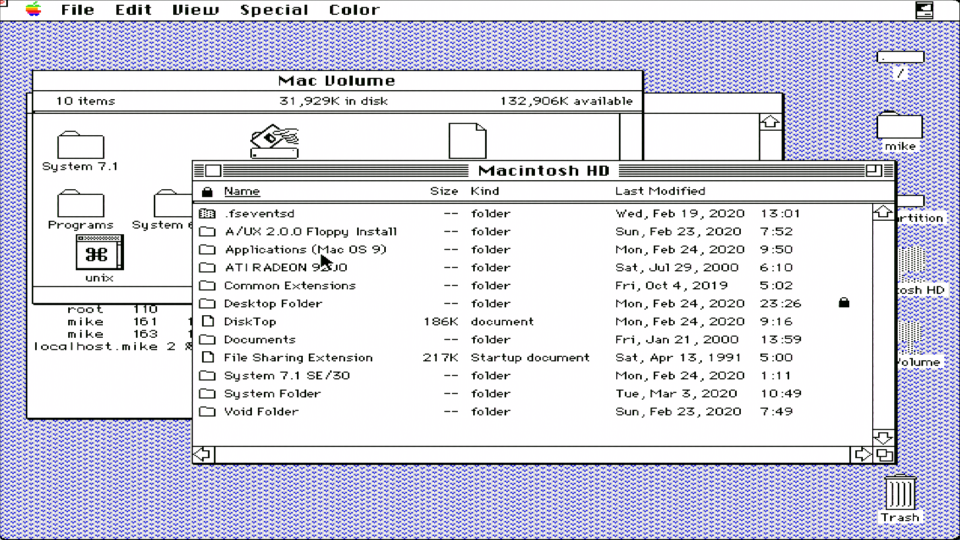960x540 pixels.
Task: Open the View menu
Action: 195,10
